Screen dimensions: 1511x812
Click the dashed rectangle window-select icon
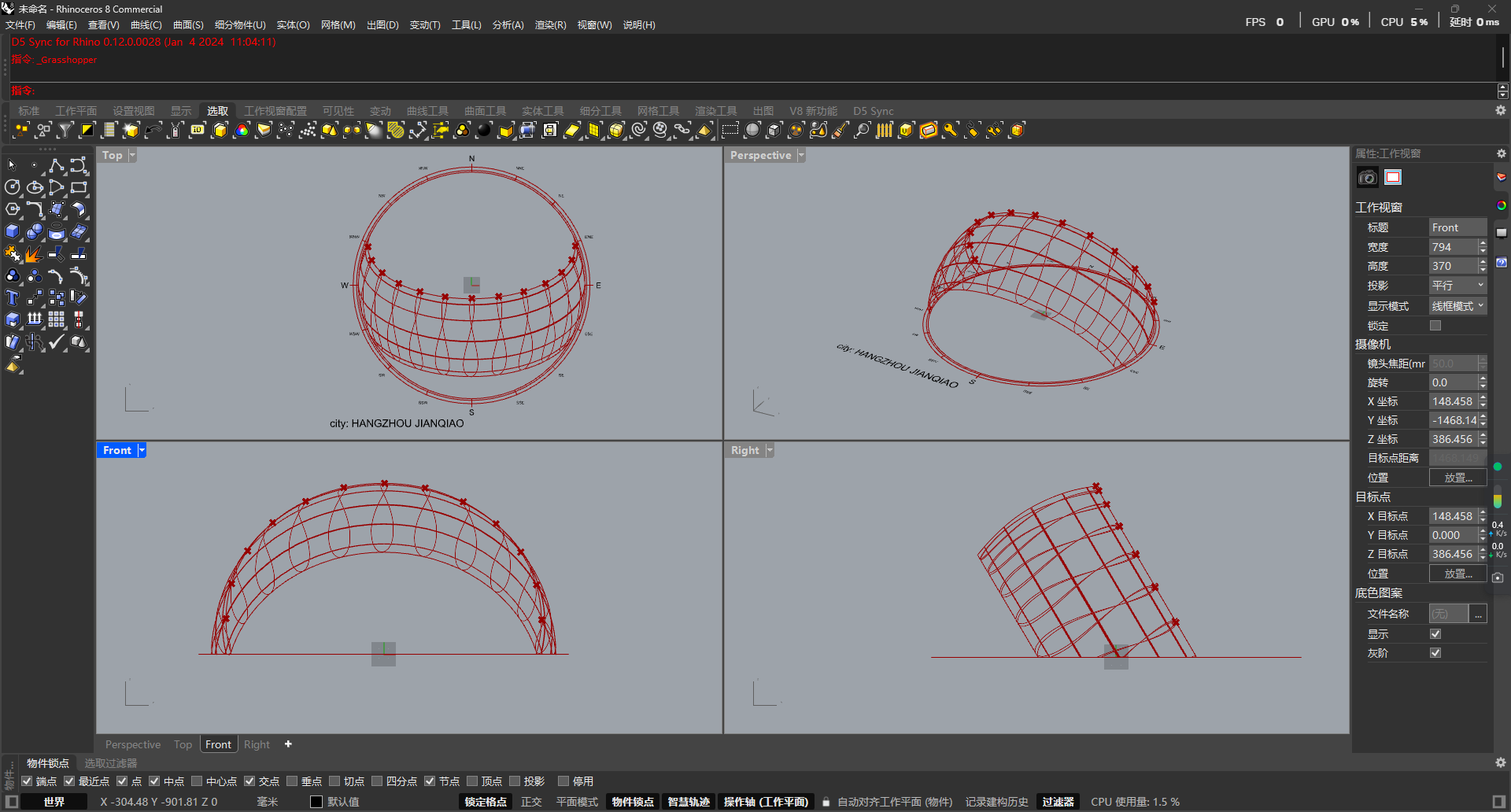(730, 130)
